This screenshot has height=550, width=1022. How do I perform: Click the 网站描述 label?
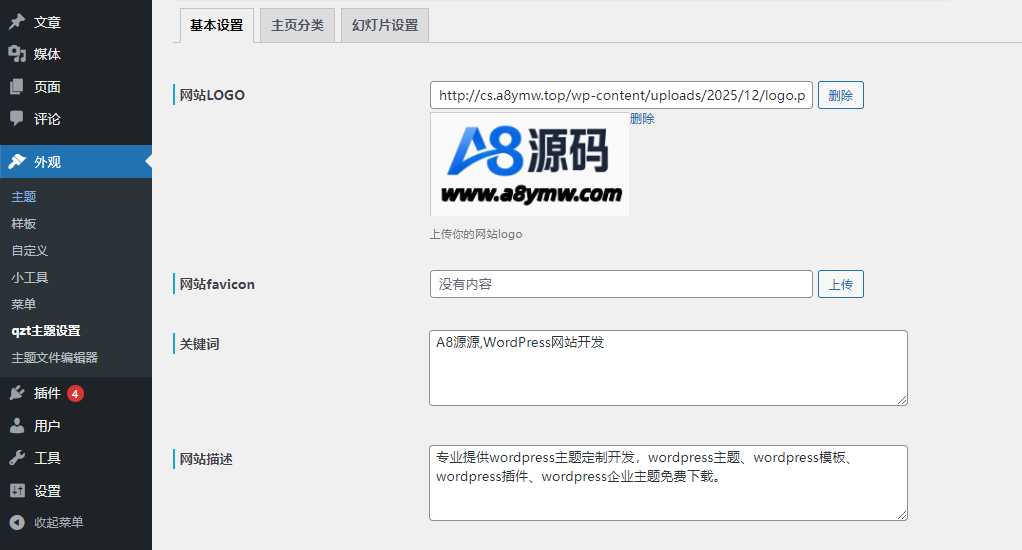[206, 459]
